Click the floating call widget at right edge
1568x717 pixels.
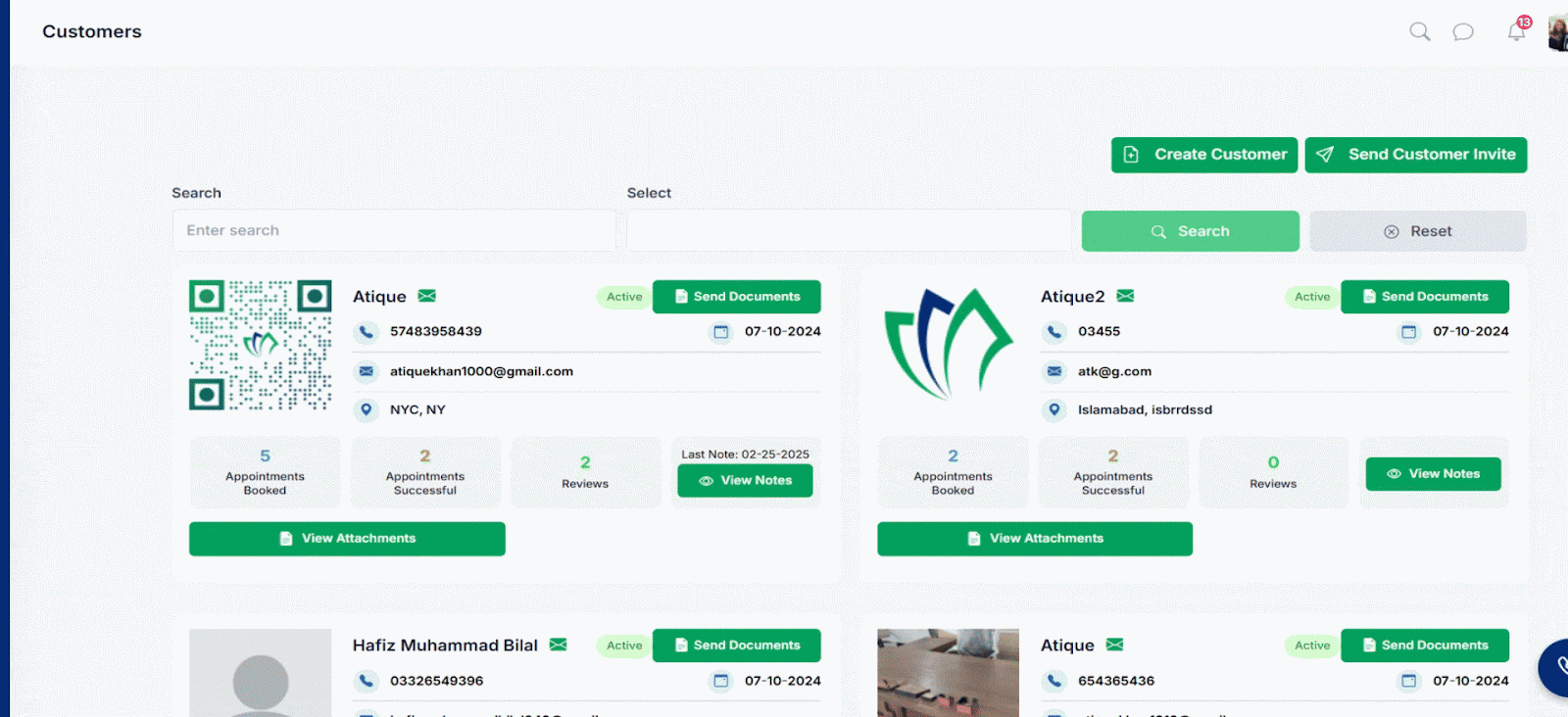(x=1555, y=667)
